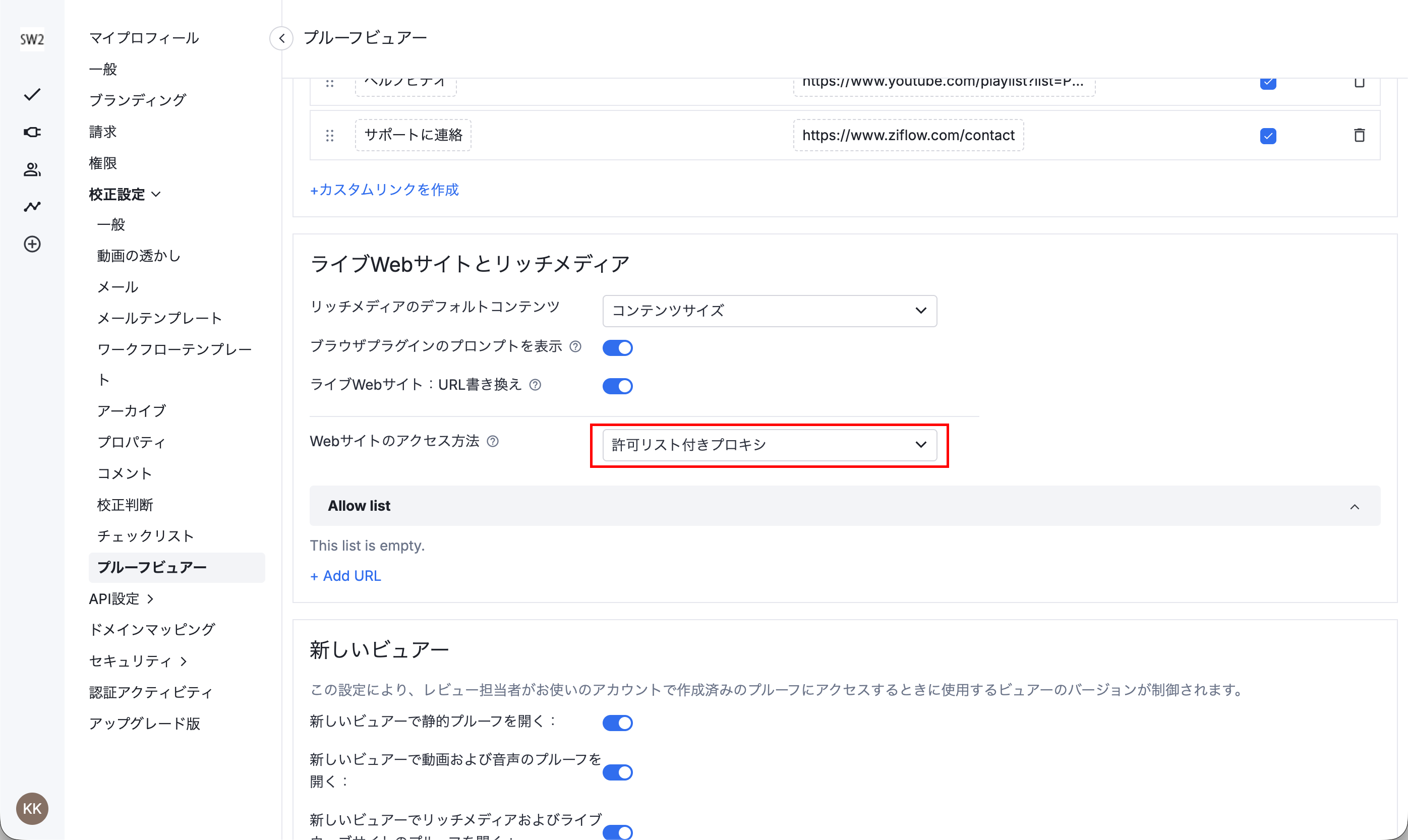Click +カスタムリンクを作成 link
Viewport: 1408px width, 840px height.
384,190
